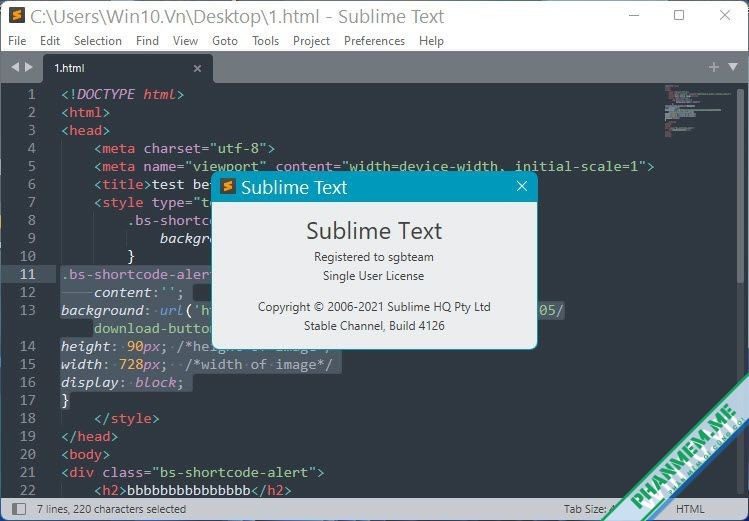Click the opening head tag
Image resolution: width=749 pixels, height=521 pixels.
(x=86, y=130)
